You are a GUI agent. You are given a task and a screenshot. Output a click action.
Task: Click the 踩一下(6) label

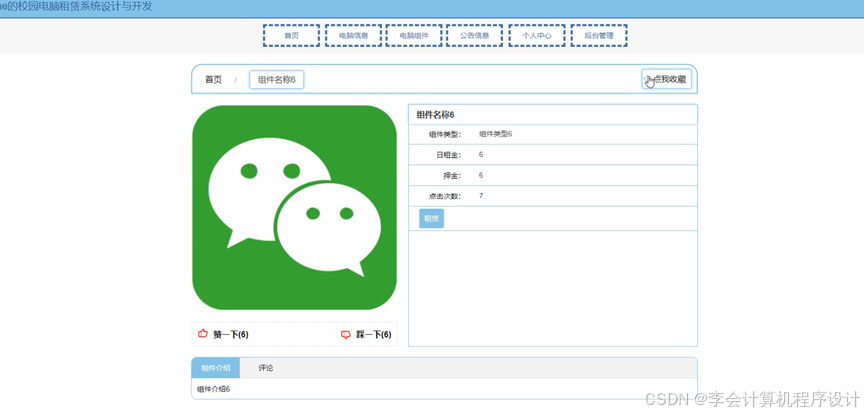(374, 335)
